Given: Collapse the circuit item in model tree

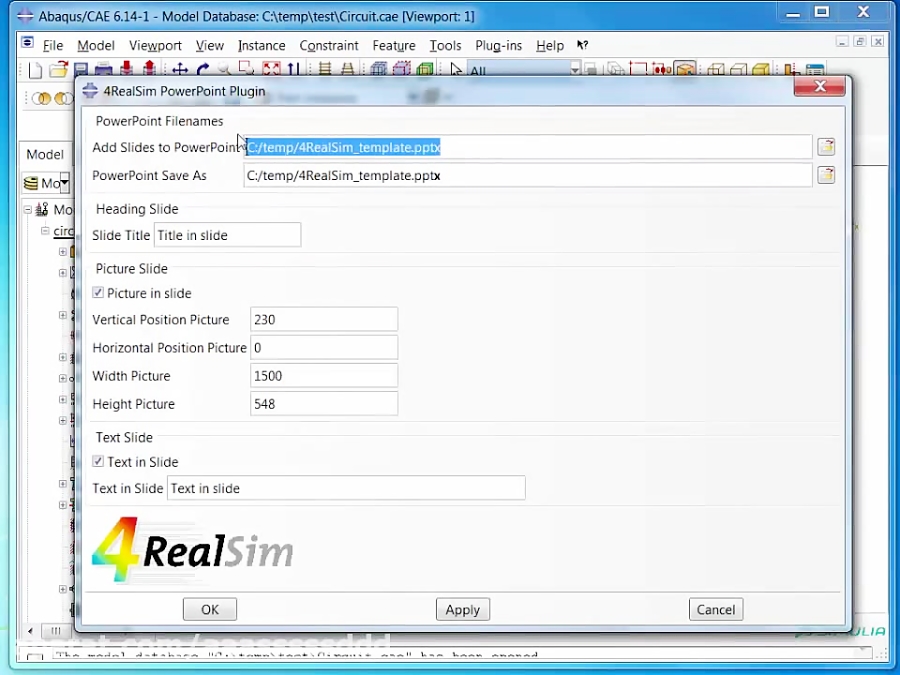Looking at the screenshot, I should click(46, 231).
